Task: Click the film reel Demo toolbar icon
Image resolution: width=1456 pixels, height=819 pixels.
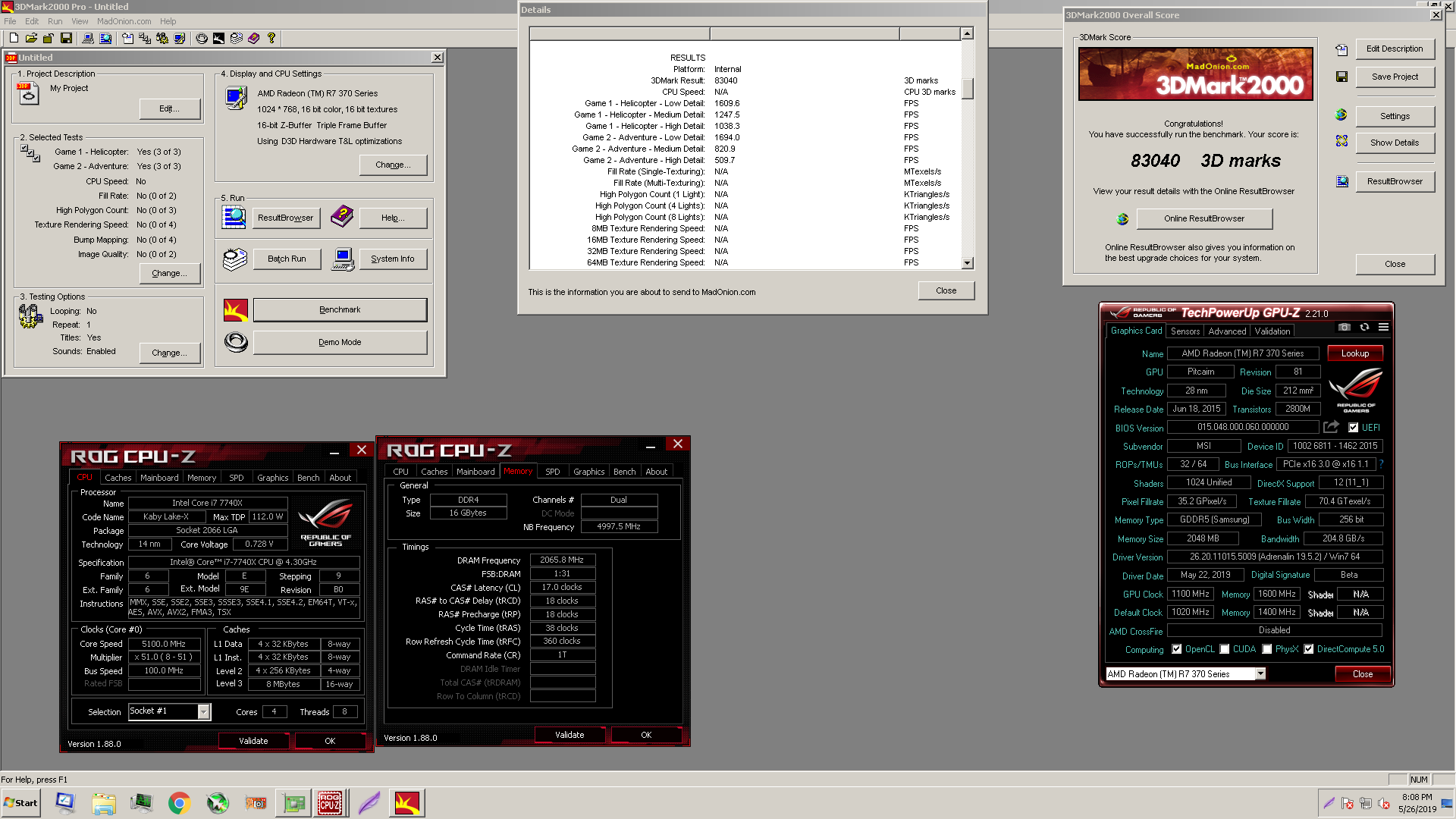Action: tap(202, 38)
